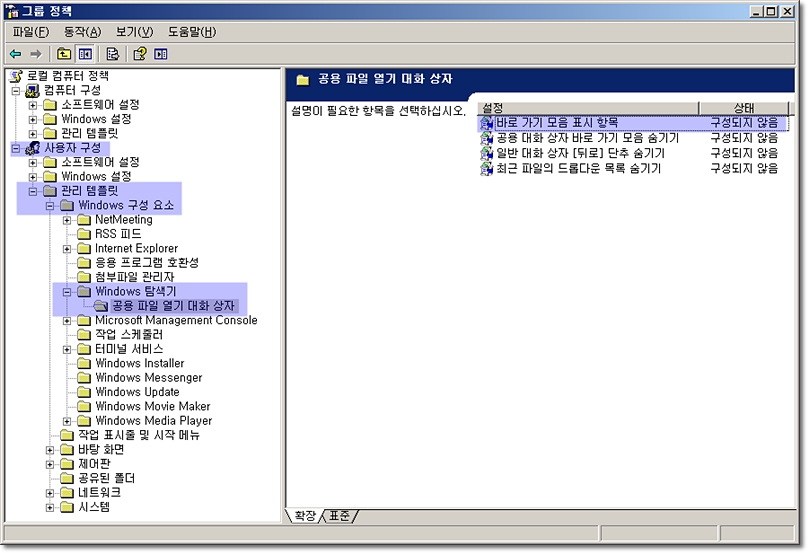Click the Export list toolbar icon

click(x=112, y=54)
